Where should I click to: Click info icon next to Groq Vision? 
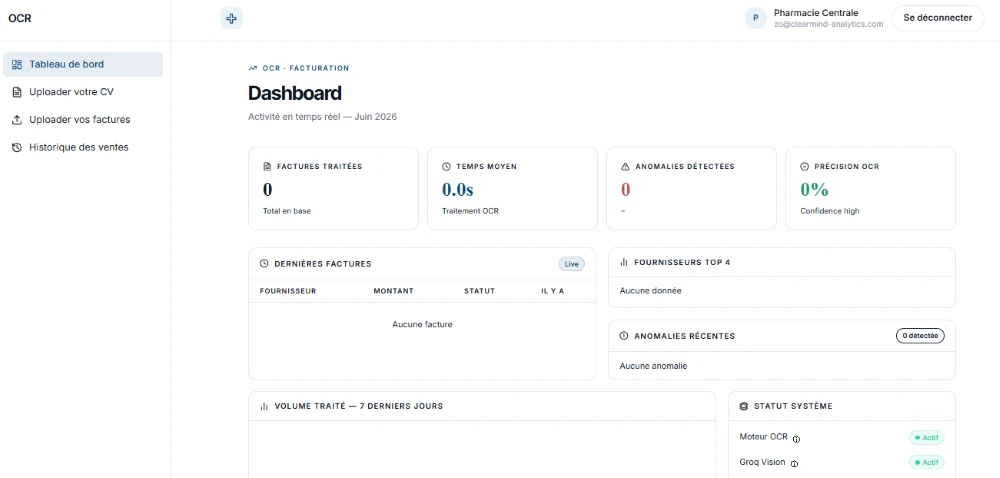click(x=795, y=464)
